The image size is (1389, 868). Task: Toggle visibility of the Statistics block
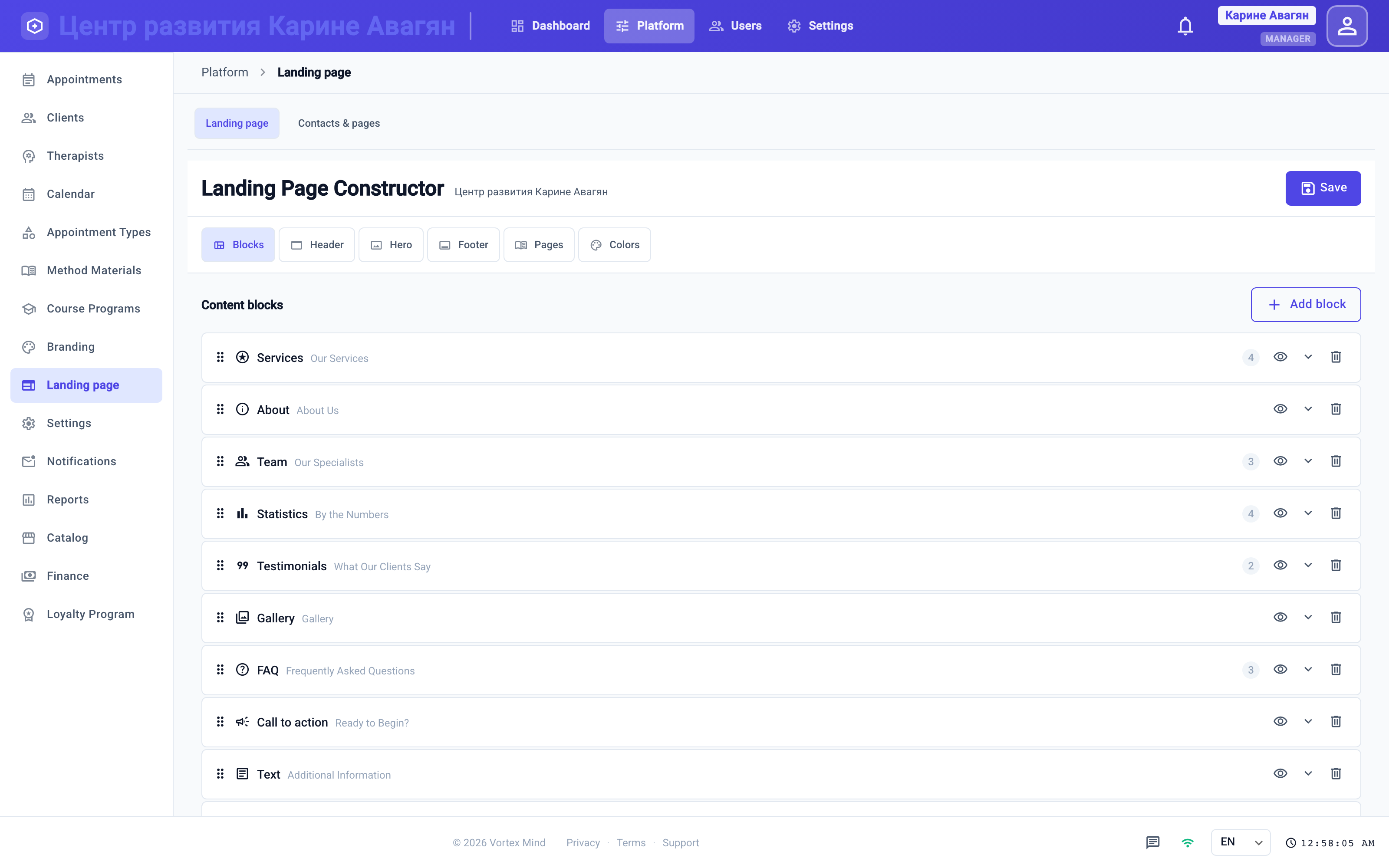[1280, 513]
